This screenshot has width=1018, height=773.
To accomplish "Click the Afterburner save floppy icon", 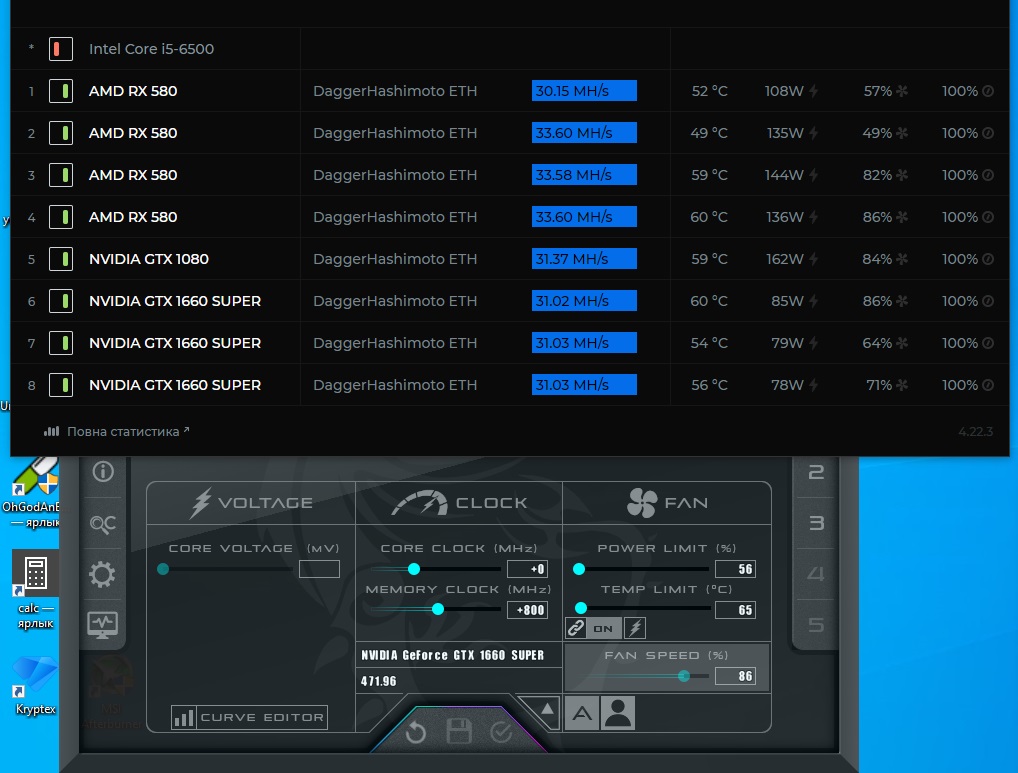I will [459, 731].
